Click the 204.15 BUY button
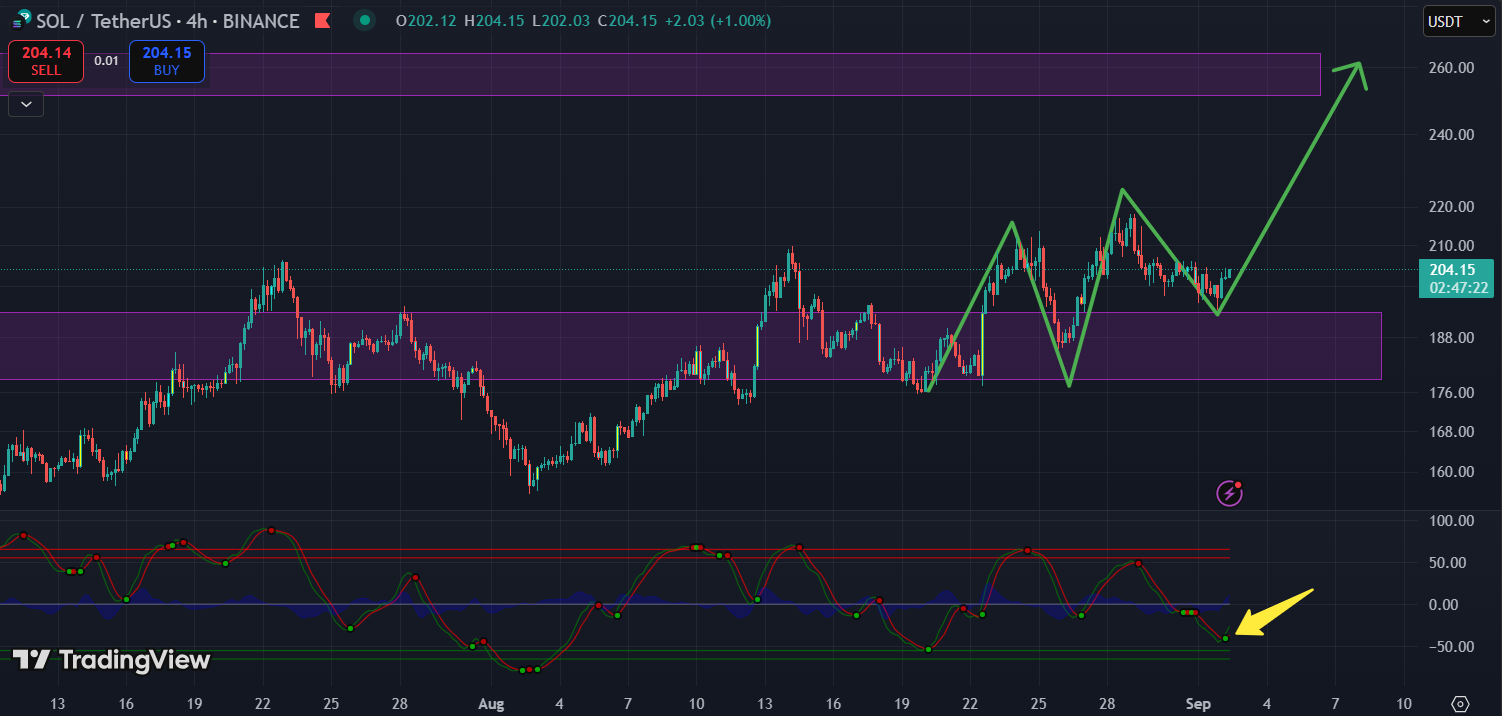The width and height of the screenshot is (1502, 716). (167, 61)
